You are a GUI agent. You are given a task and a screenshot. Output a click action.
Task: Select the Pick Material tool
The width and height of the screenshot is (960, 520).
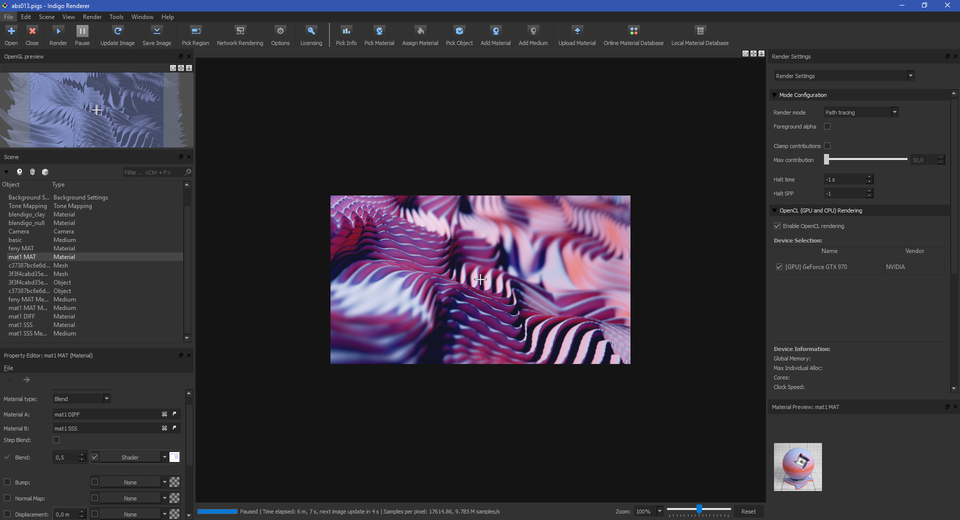379,32
